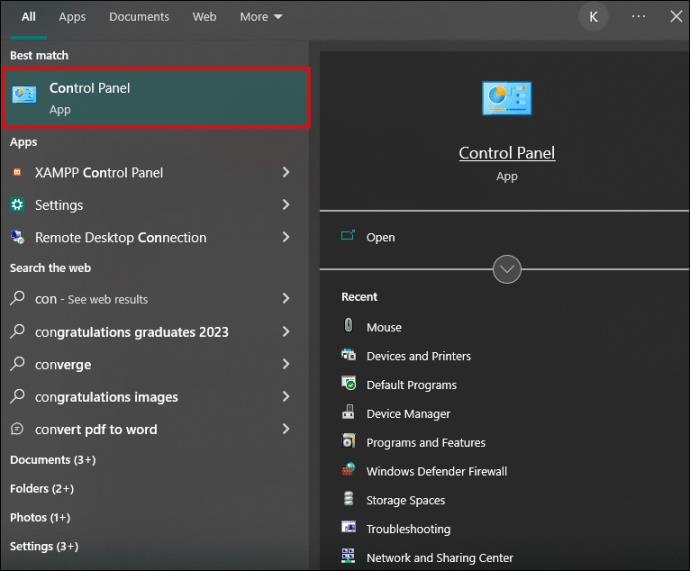Open Folders (2+) results group
The height and width of the screenshot is (571, 690).
click(42, 488)
